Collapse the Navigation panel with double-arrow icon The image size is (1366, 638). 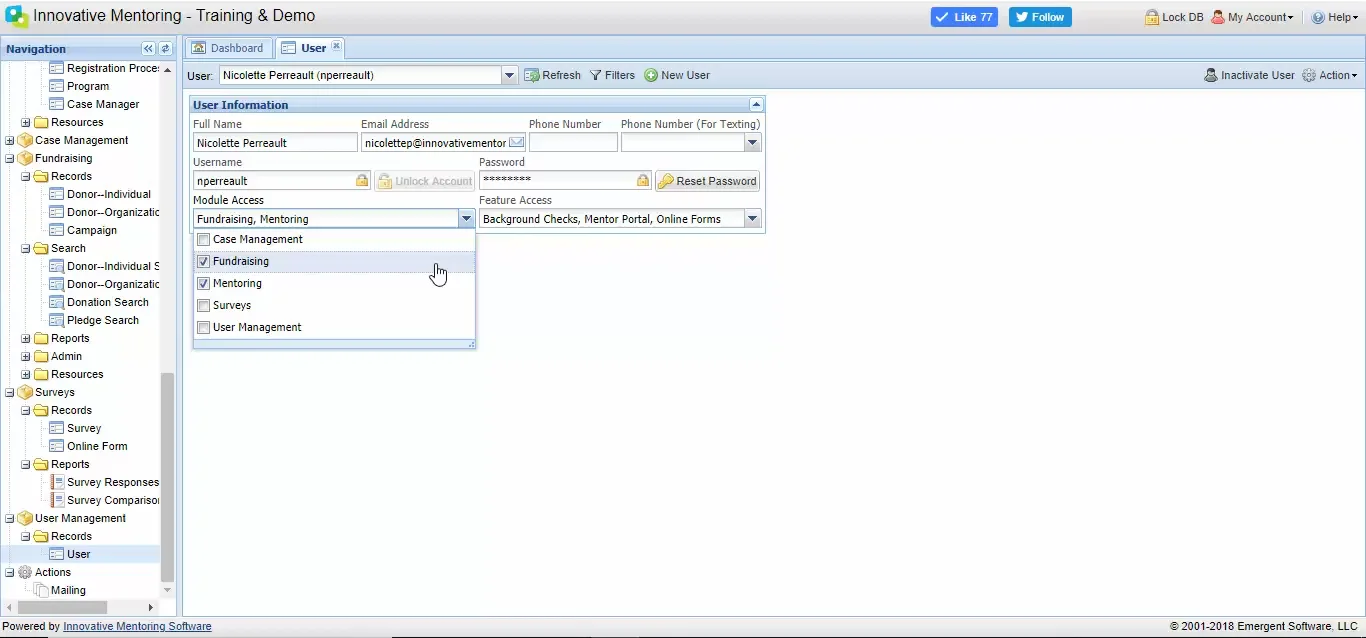coord(148,48)
